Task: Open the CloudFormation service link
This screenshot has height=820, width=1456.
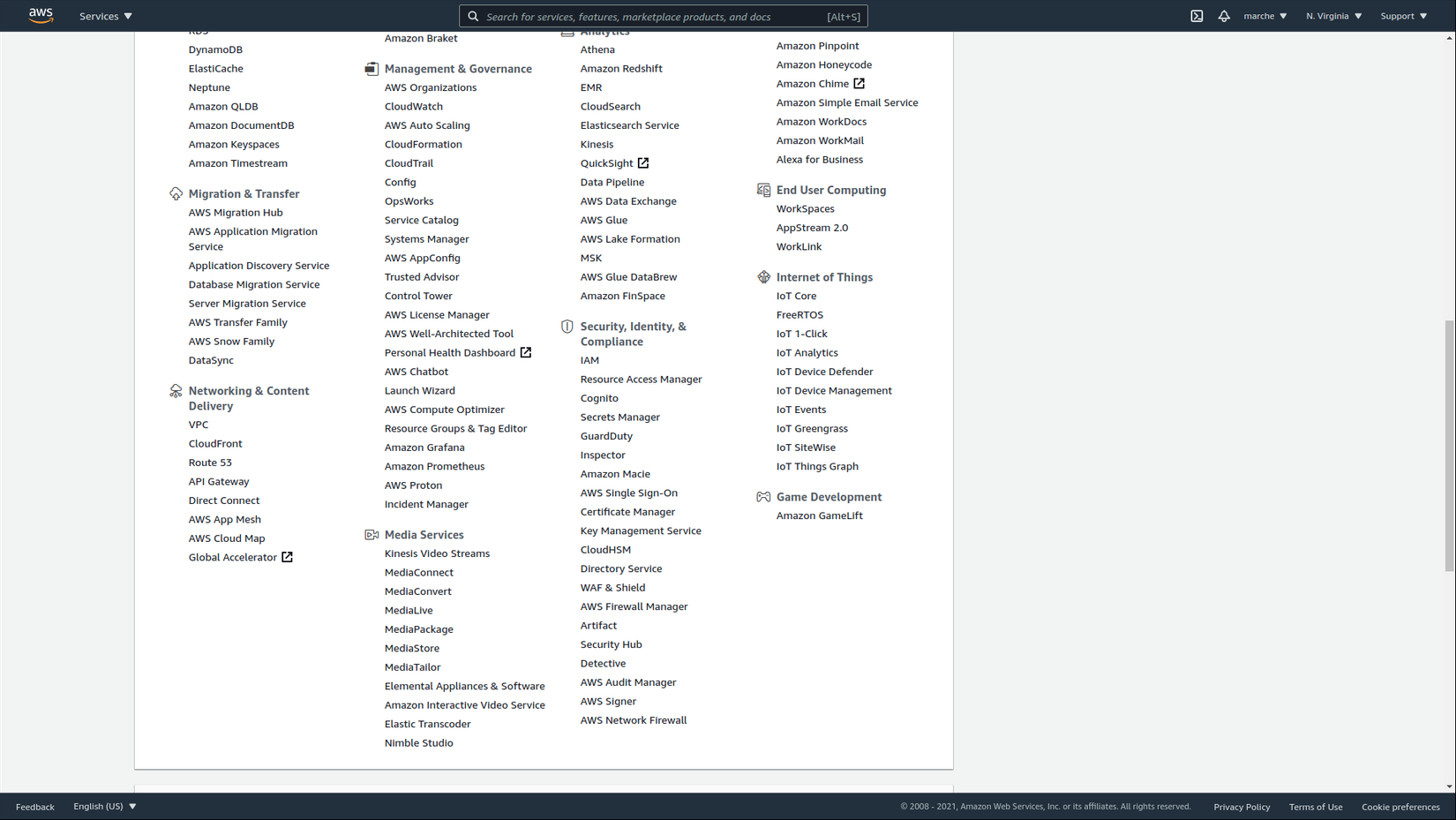Action: [x=424, y=145]
